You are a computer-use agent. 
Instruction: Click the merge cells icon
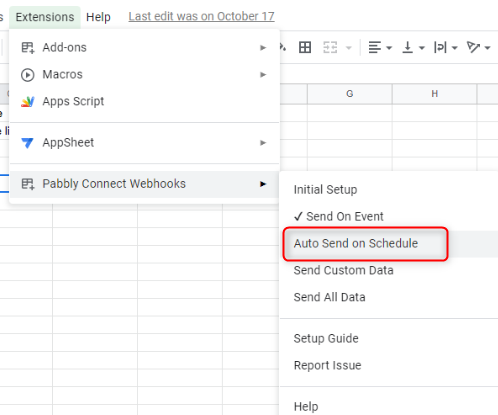[330, 47]
